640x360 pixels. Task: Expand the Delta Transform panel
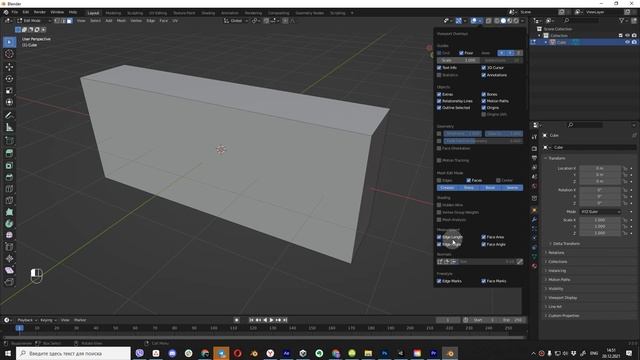pos(566,244)
